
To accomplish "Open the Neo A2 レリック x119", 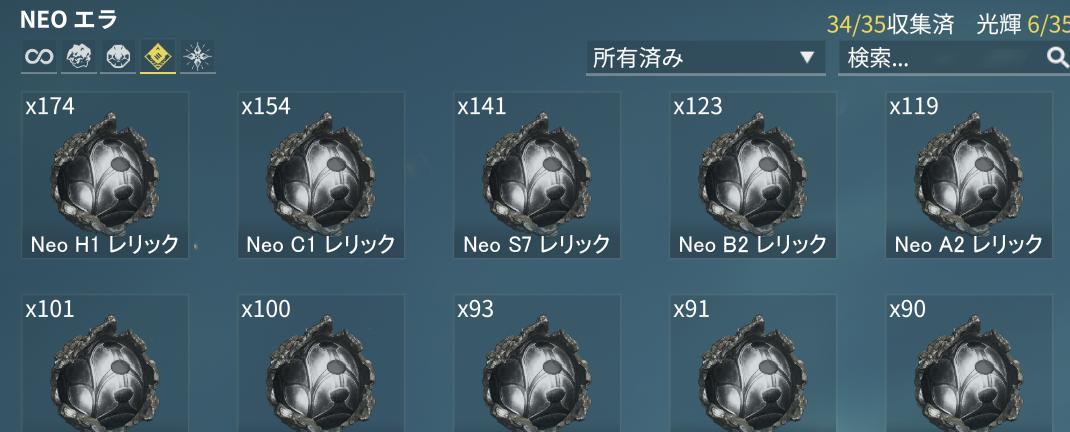I will [x=969, y=175].
